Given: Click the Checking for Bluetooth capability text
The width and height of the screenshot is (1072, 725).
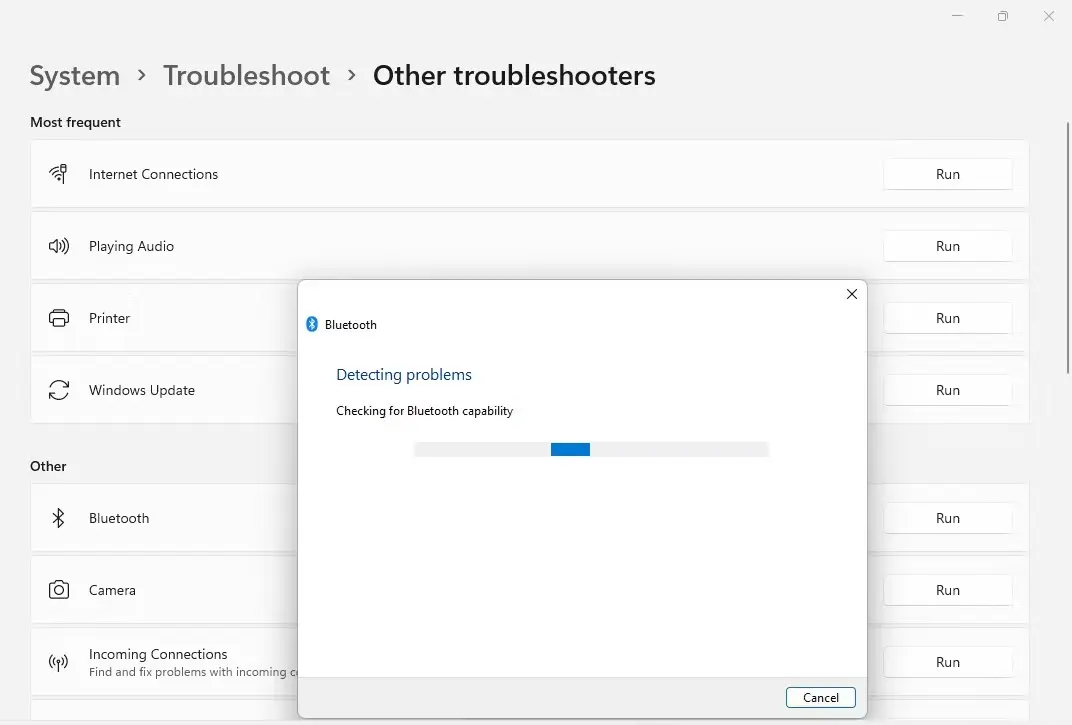Looking at the screenshot, I should coord(425,411).
